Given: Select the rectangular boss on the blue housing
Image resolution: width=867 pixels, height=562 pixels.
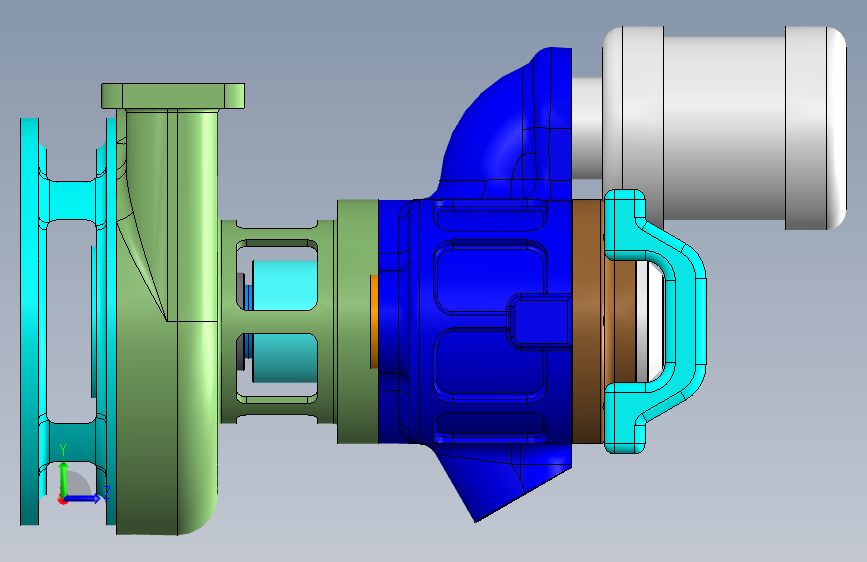Looking at the screenshot, I should point(539,321).
